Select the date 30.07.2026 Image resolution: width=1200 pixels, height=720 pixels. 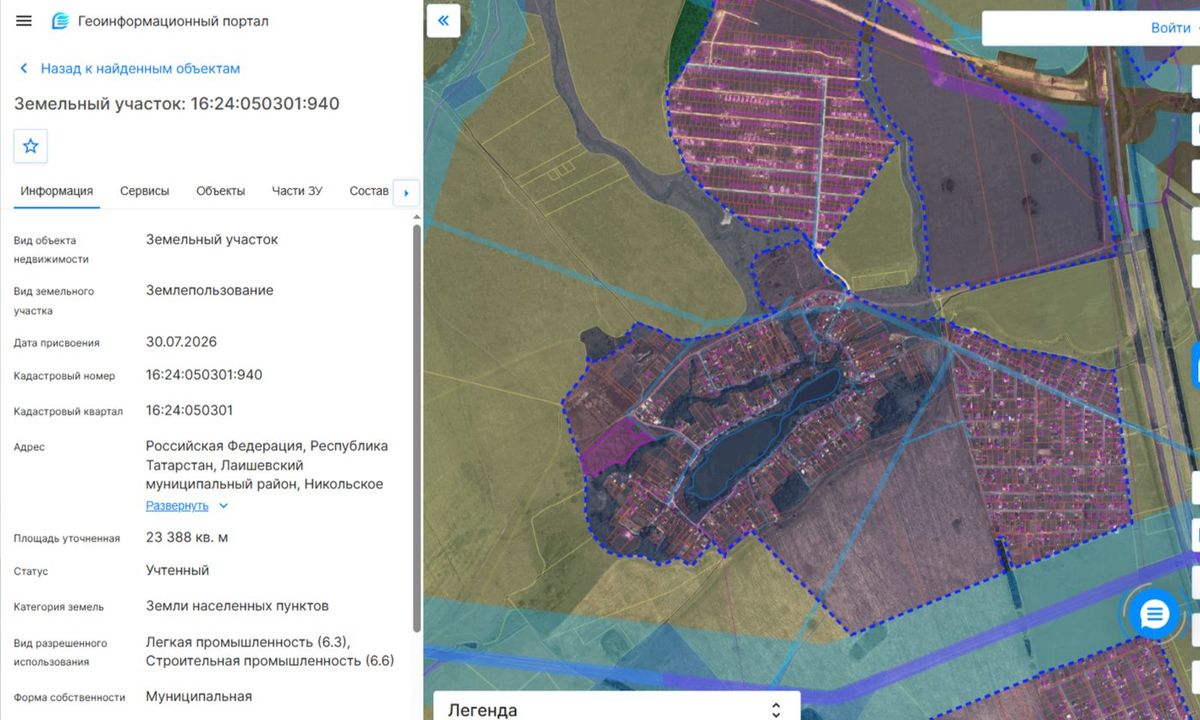181,342
